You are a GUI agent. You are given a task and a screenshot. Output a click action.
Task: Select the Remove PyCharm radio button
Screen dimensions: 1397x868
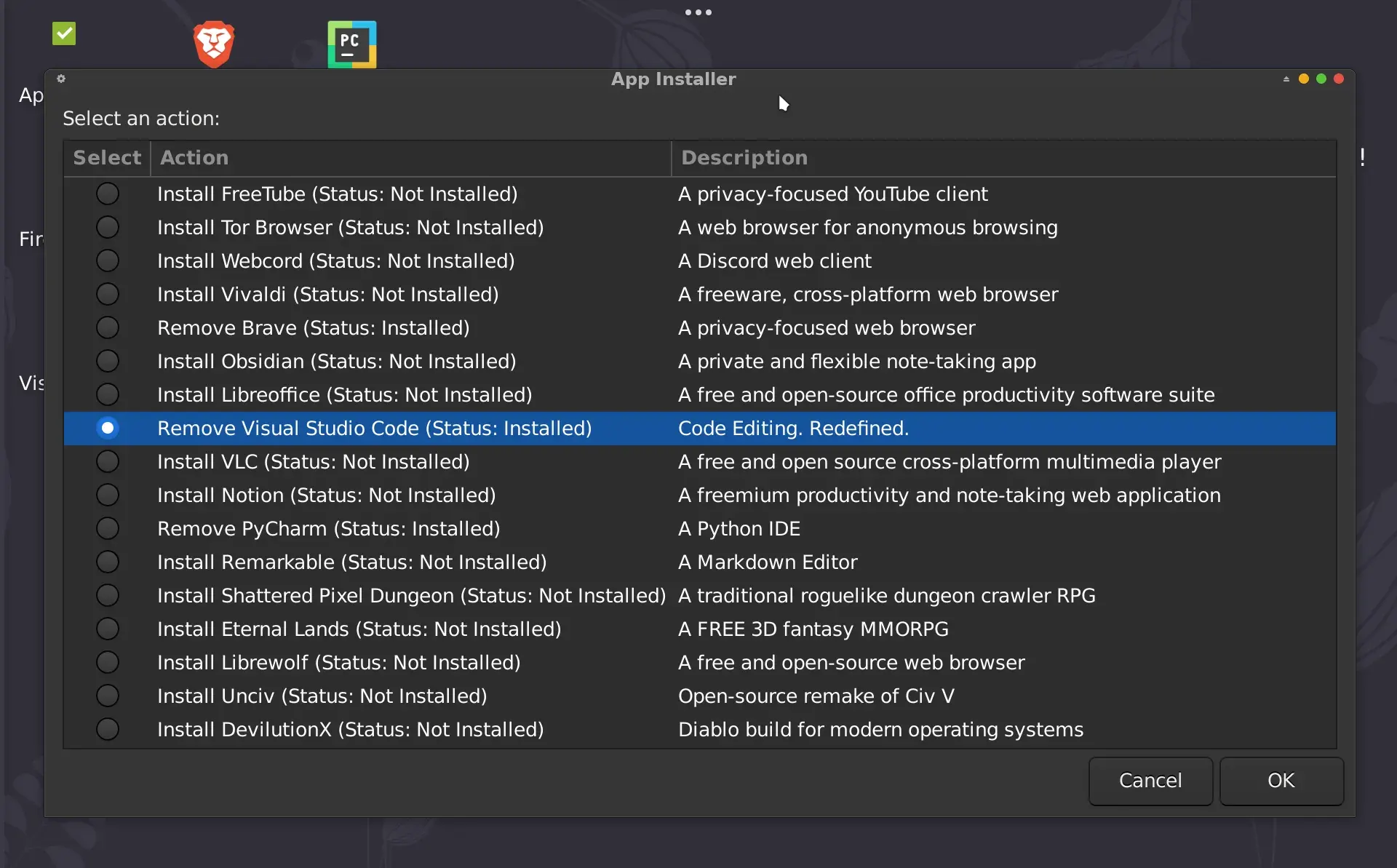[x=108, y=528]
